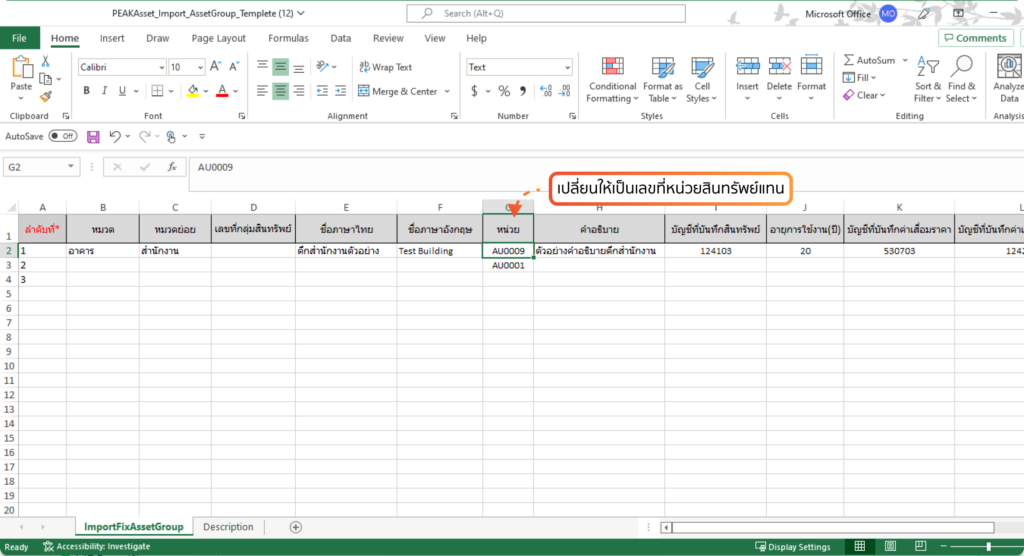Open the Cell Styles gallery

[x=701, y=80]
